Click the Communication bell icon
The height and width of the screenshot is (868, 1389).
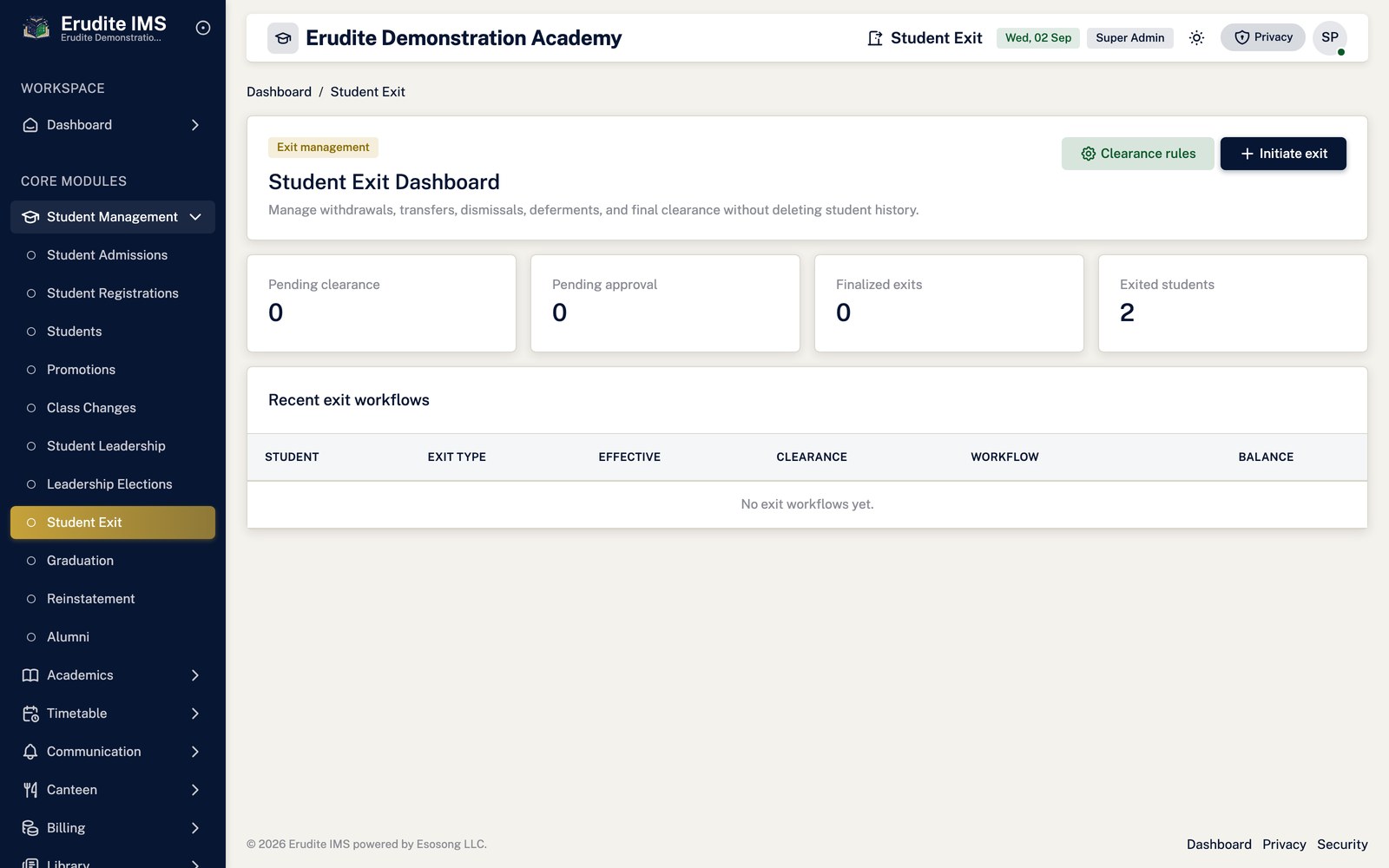tap(30, 752)
